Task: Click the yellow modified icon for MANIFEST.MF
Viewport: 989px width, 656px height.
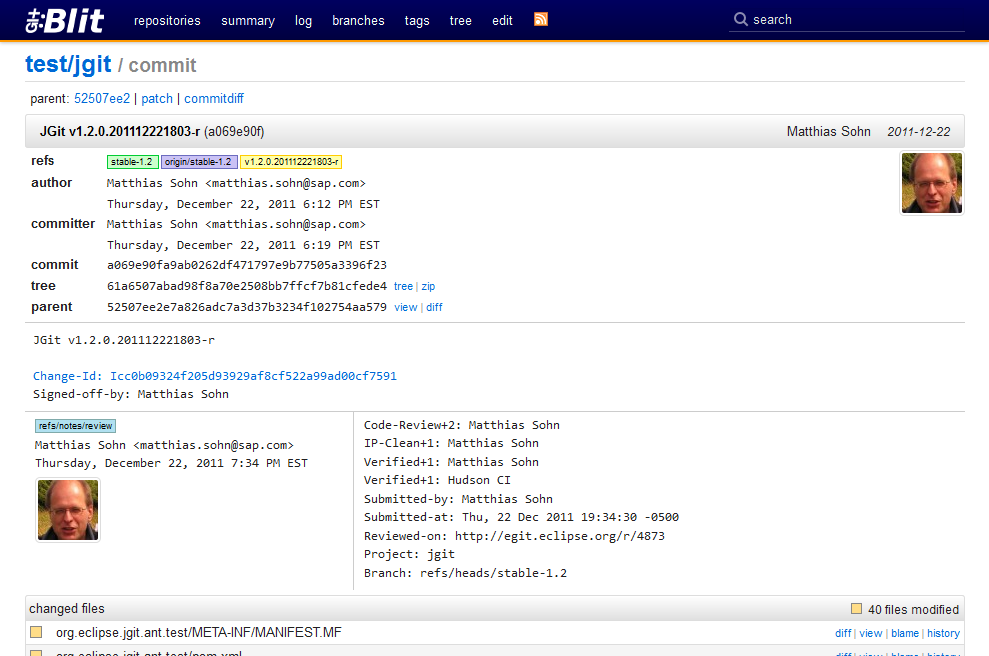Action: pyautogui.click(x=37, y=632)
